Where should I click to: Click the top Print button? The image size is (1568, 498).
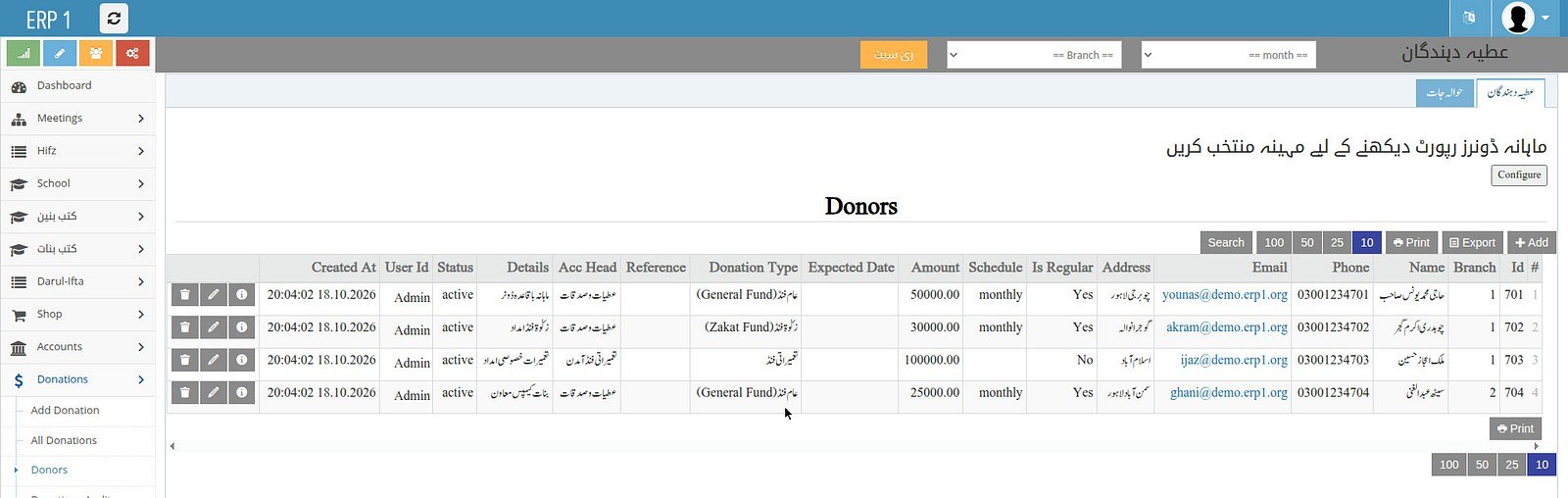pos(1411,243)
